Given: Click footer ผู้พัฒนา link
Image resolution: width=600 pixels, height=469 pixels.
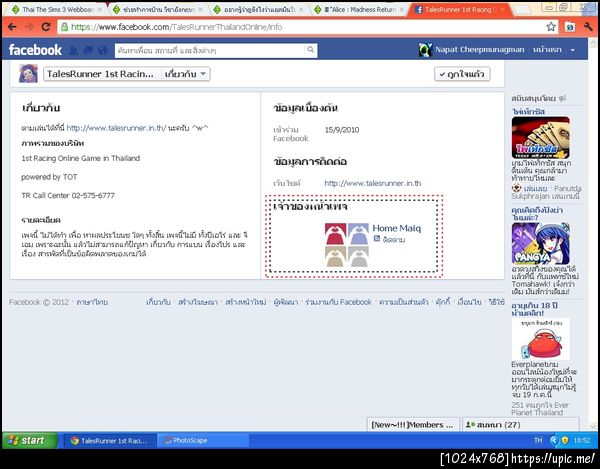Looking at the screenshot, I should tap(286, 302).
